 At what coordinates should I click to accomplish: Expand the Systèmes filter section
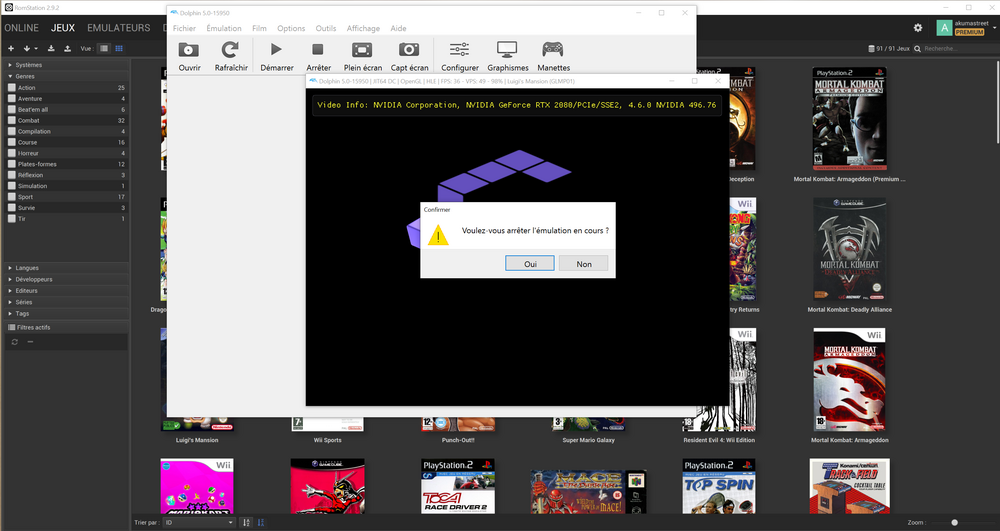coord(11,65)
